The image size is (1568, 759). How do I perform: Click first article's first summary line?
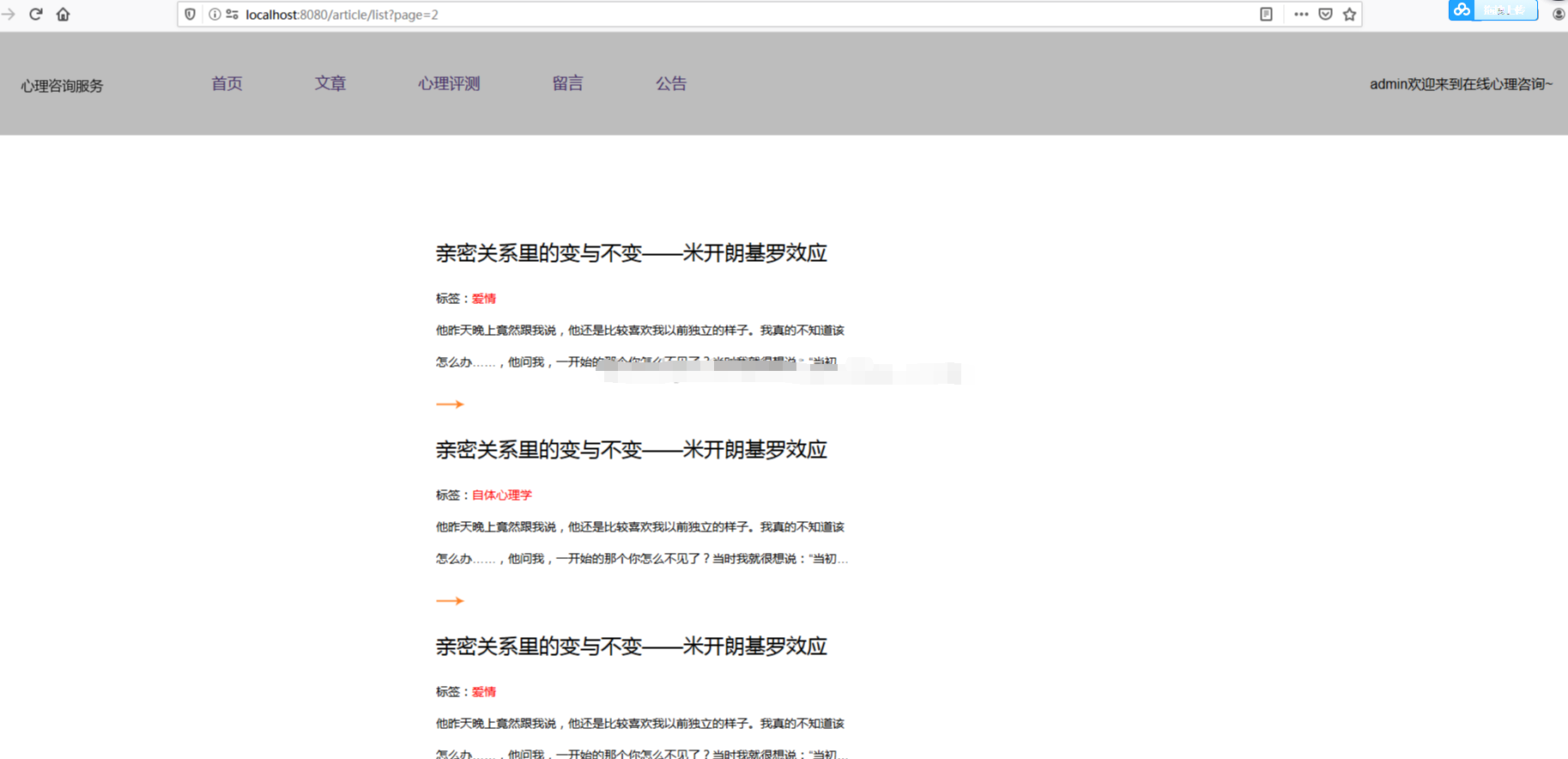click(639, 331)
